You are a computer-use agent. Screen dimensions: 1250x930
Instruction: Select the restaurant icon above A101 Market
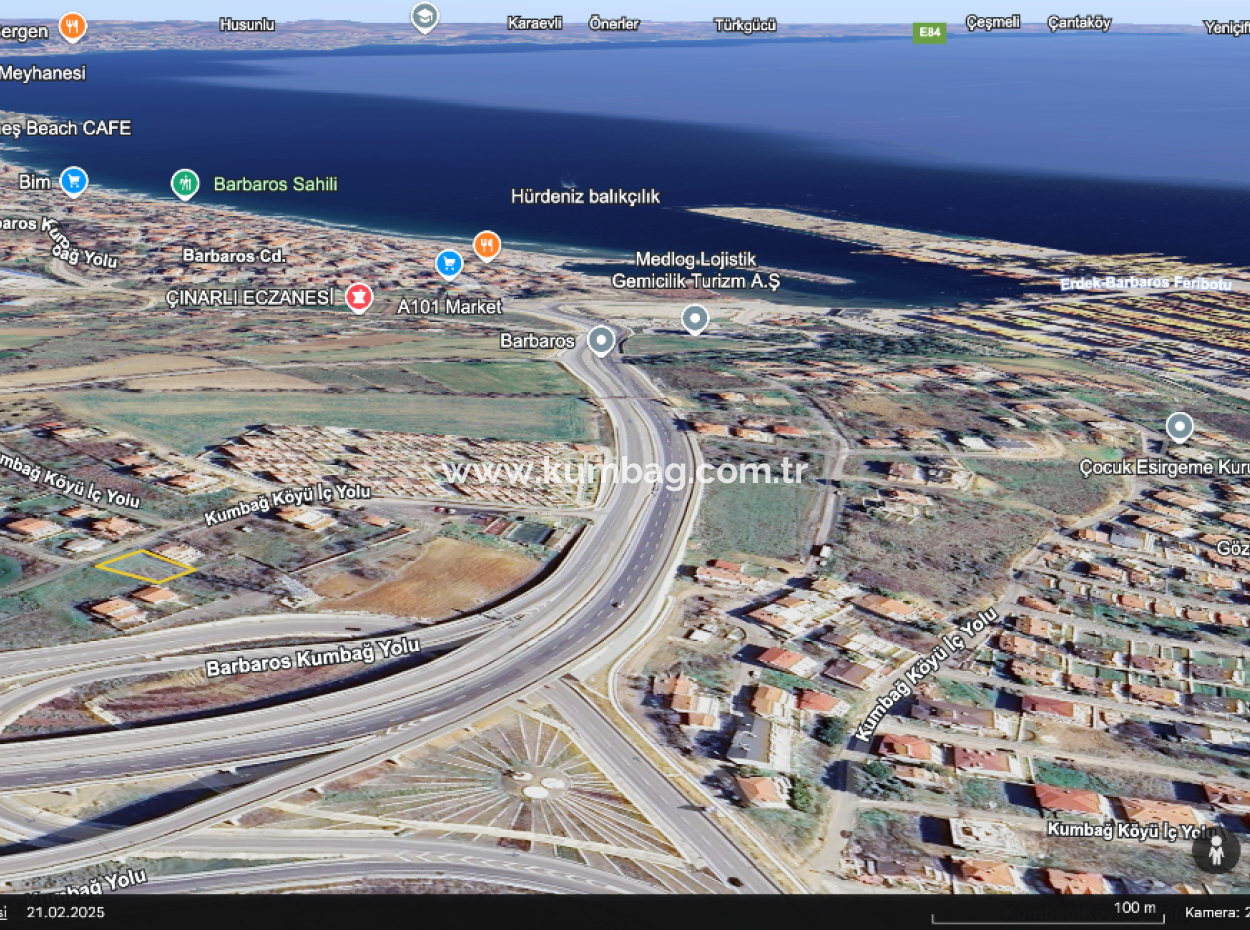coord(487,245)
